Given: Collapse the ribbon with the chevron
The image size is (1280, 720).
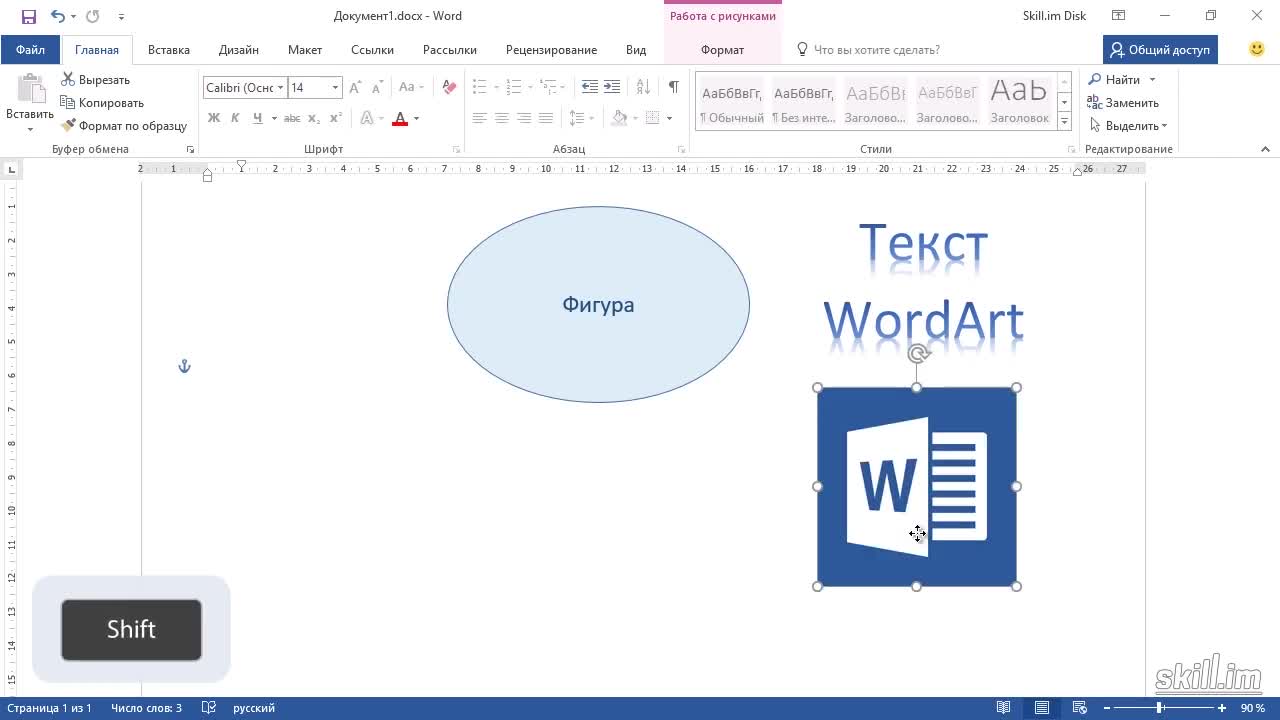Looking at the screenshot, I should point(1265,149).
